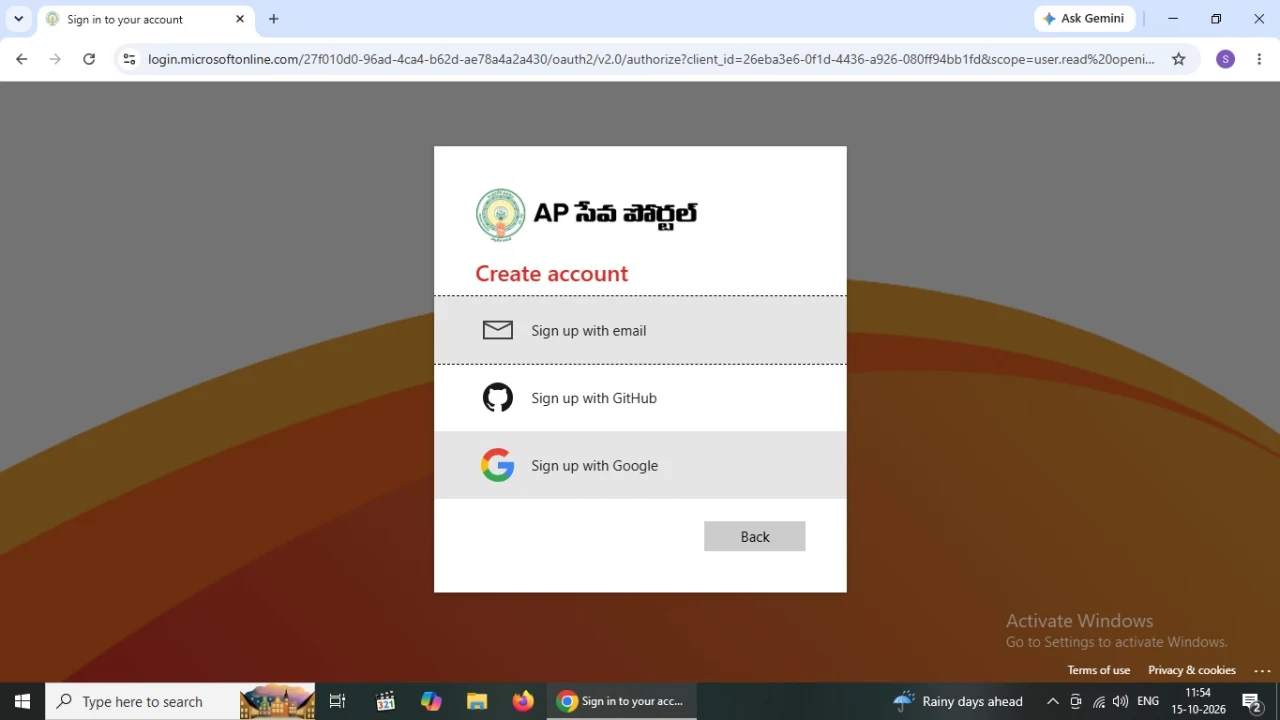This screenshot has height=720, width=1280.
Task: Open Privacy & cookies link
Action: [1191, 670]
